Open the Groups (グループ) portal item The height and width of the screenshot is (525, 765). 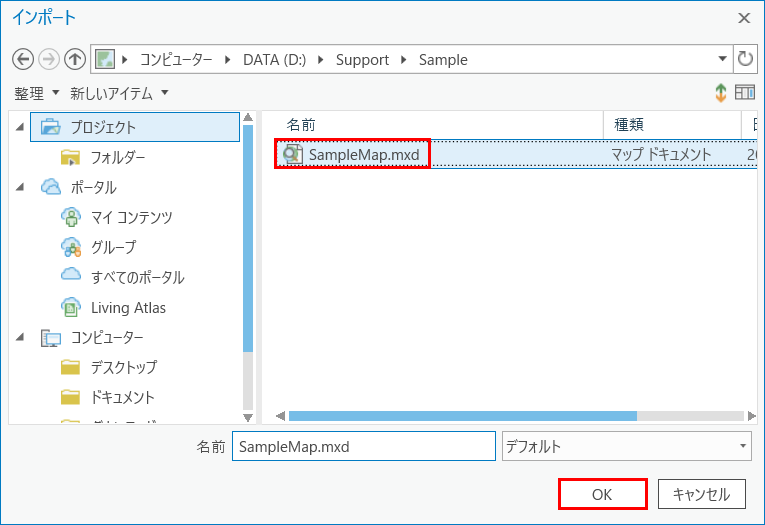pyautogui.click(x=113, y=247)
